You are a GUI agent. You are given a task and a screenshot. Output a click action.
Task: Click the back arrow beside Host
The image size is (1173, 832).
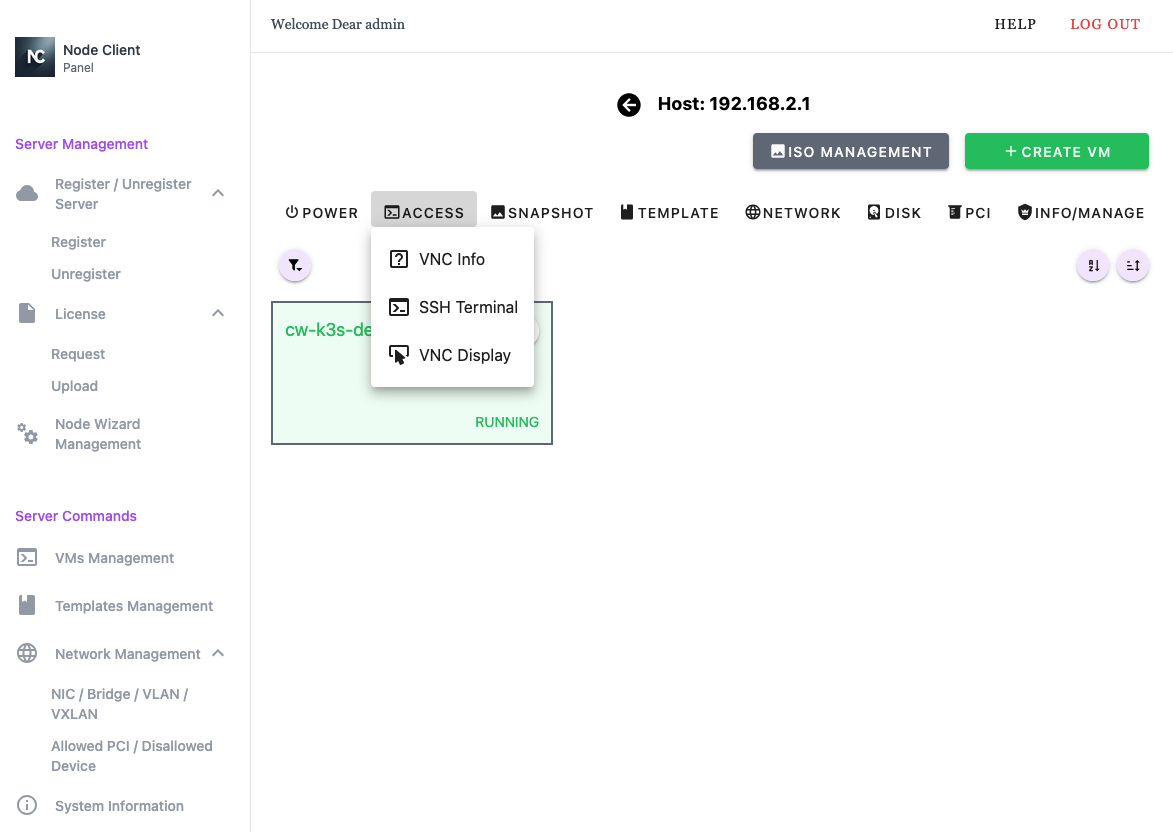(628, 105)
